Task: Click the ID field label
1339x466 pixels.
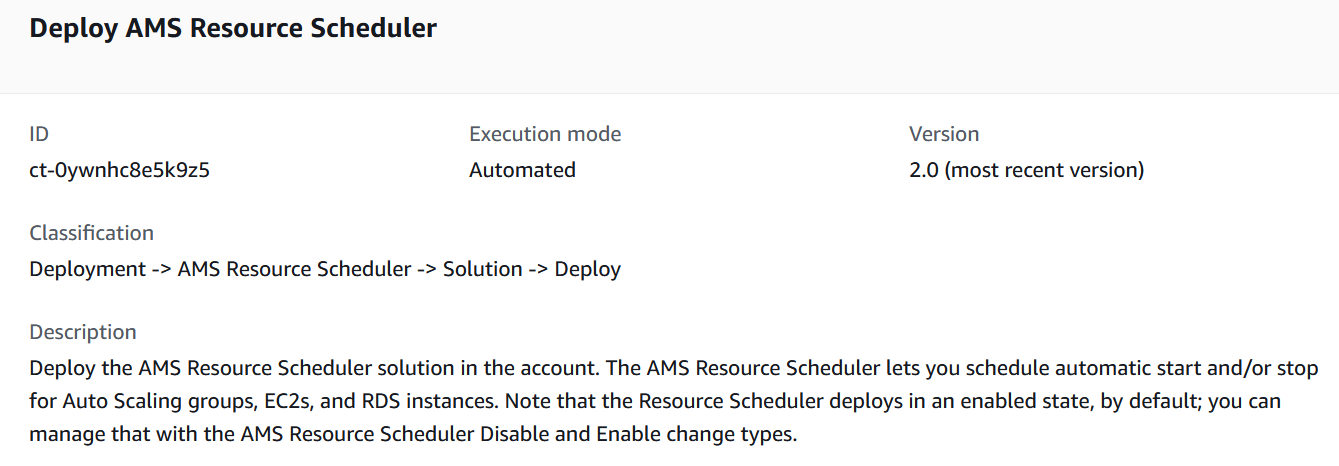Action: coord(39,134)
